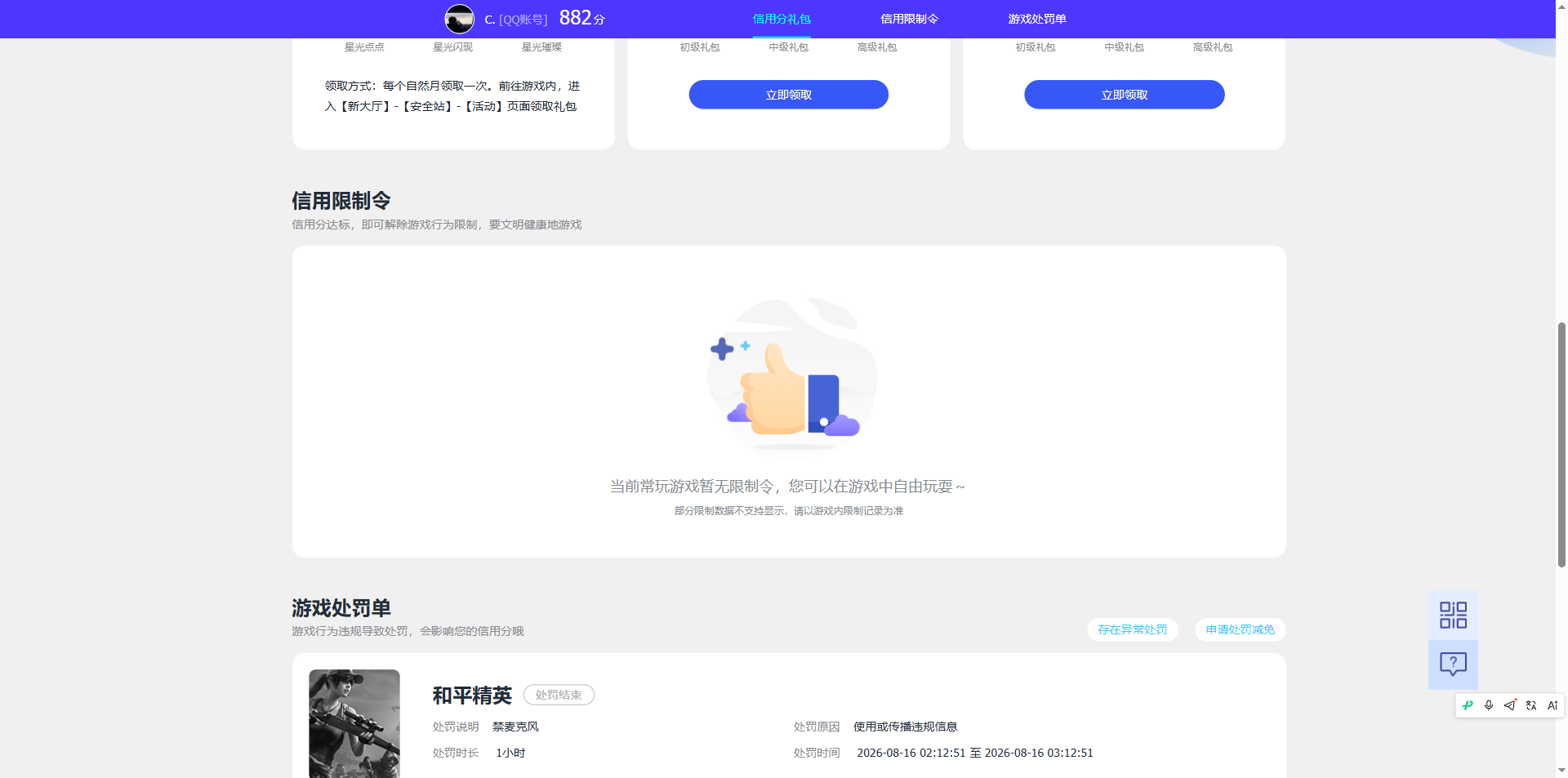Click the 部分限制数据不支持显示 note
1568x778 pixels.
789,511
